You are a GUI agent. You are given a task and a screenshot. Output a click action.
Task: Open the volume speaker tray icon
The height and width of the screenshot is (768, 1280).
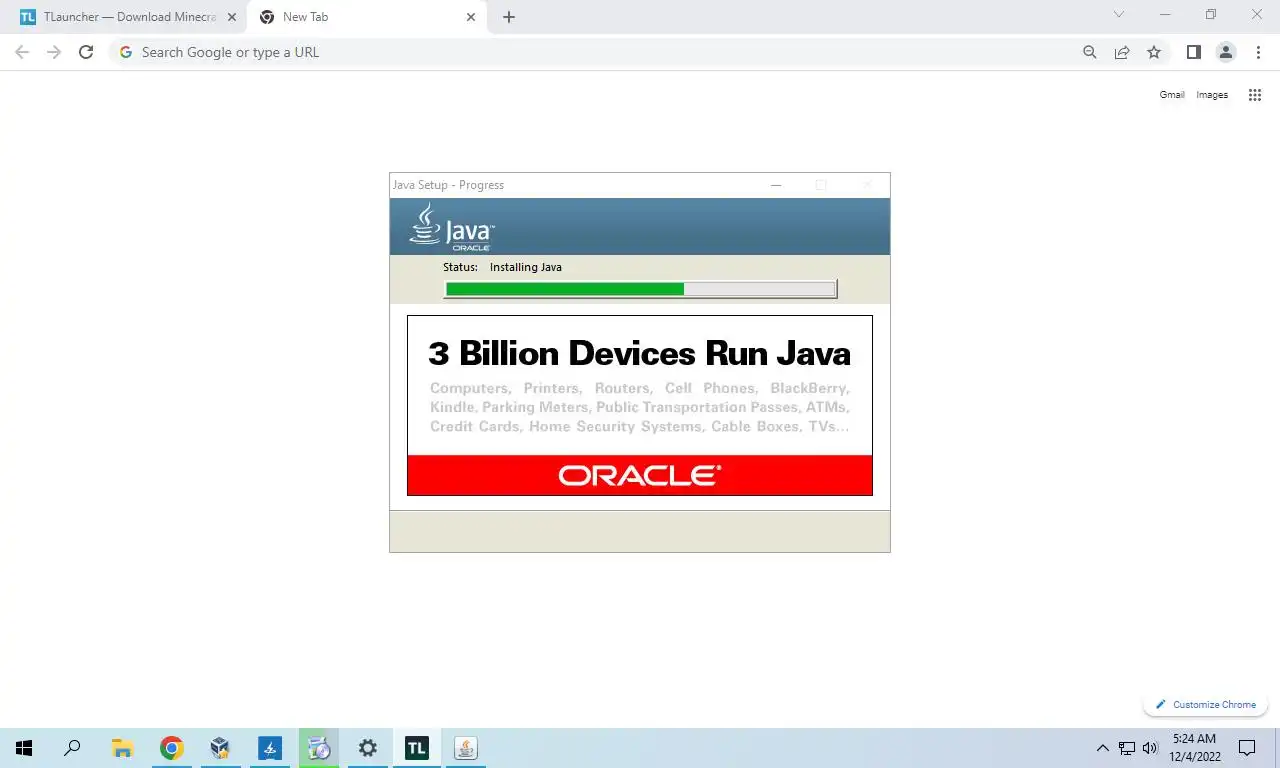point(1150,748)
